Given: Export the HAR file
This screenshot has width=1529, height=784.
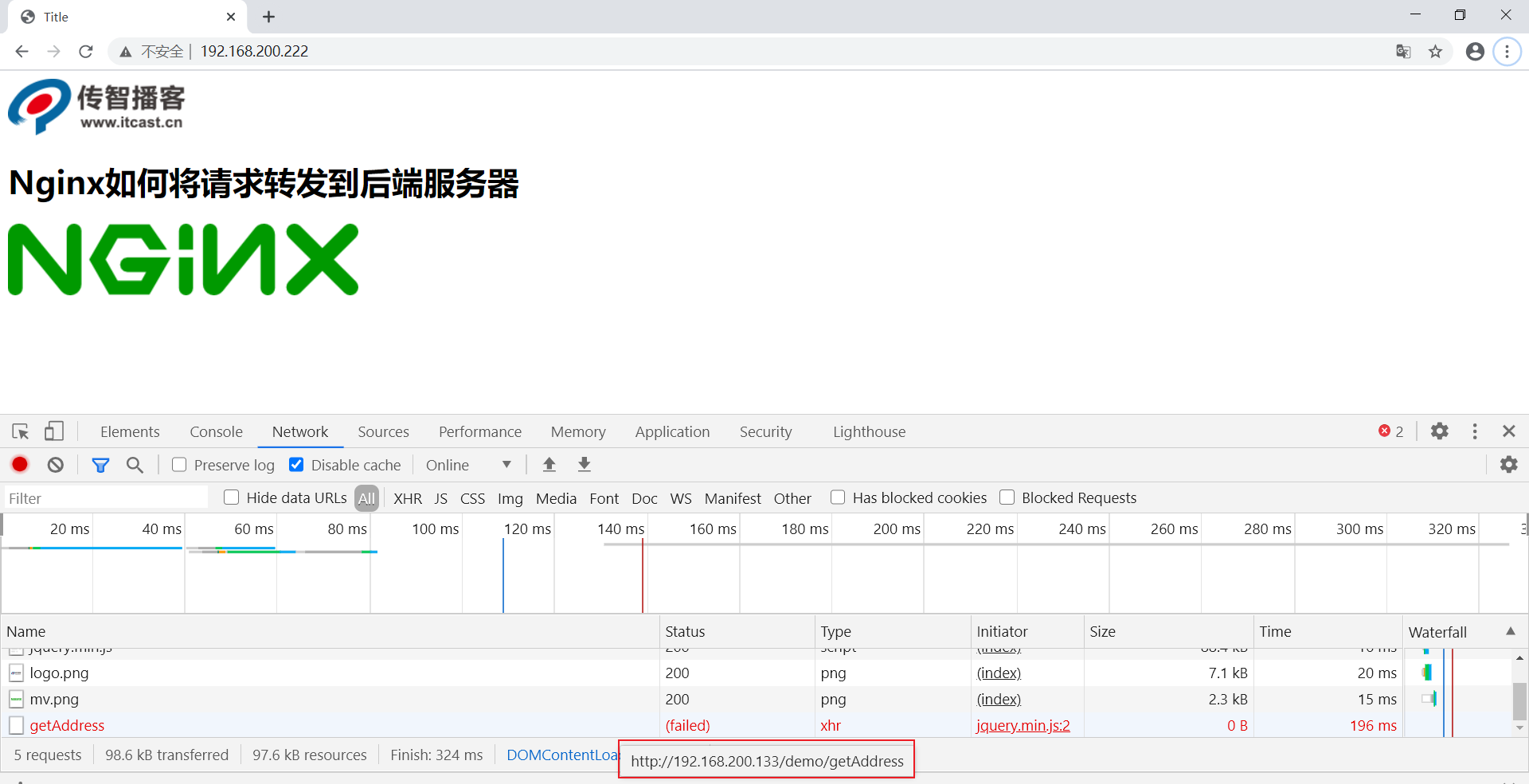Looking at the screenshot, I should (585, 465).
